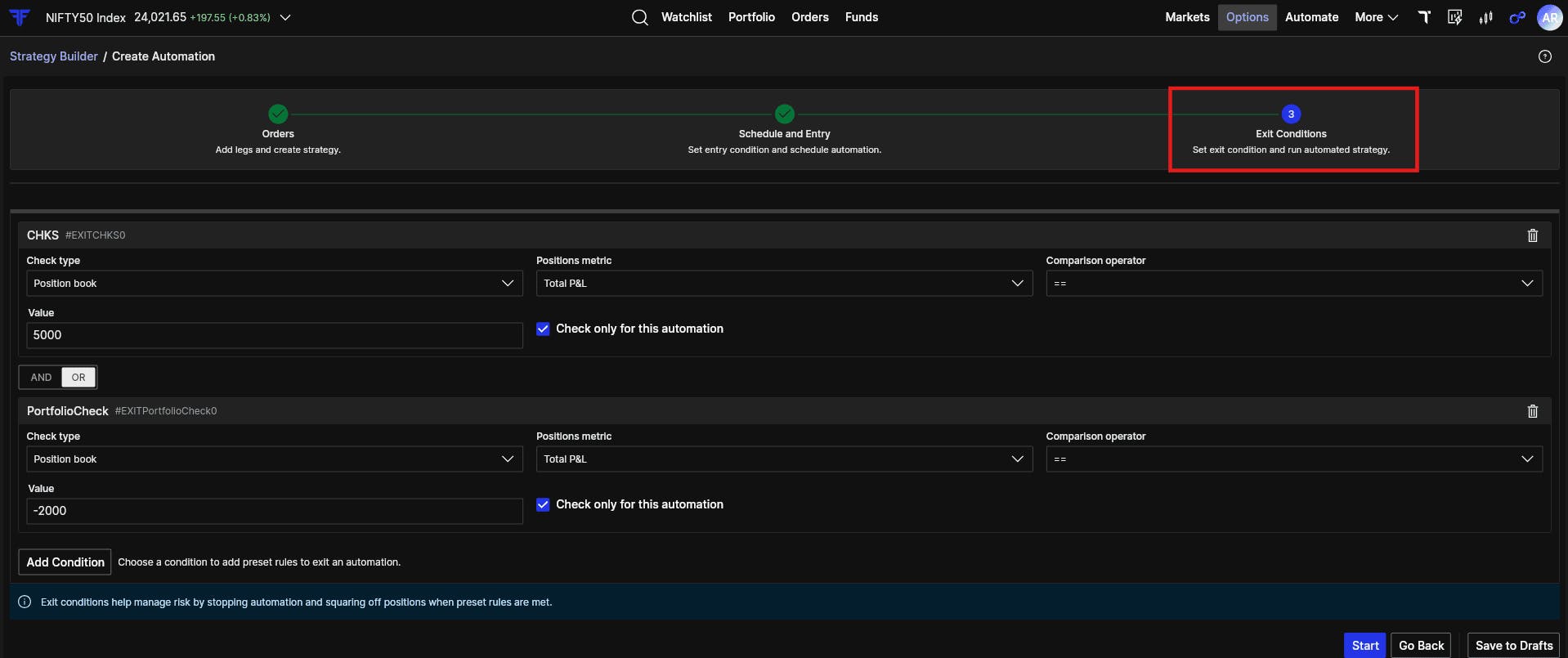Open the AR profile avatar
Viewport: 1568px width, 658px height.
[x=1549, y=17]
